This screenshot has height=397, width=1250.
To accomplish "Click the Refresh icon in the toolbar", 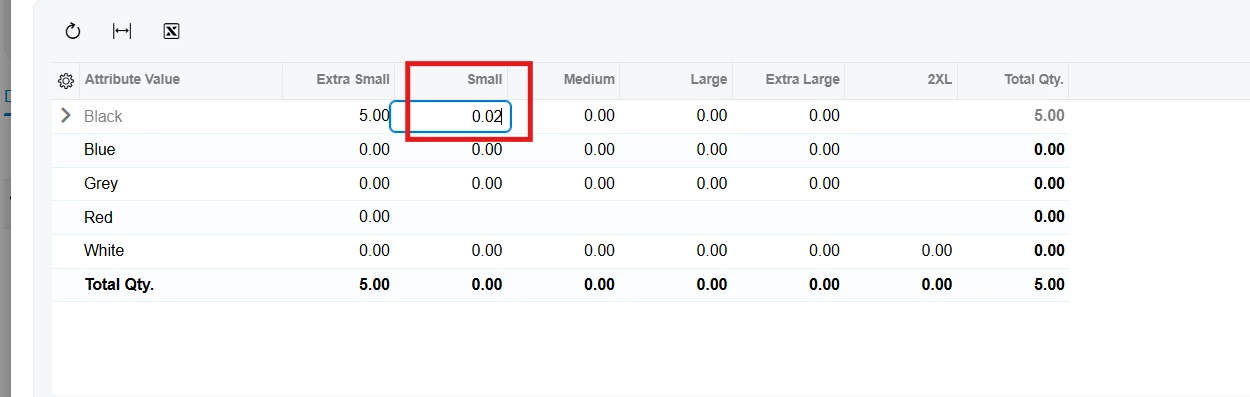I will point(73,31).
